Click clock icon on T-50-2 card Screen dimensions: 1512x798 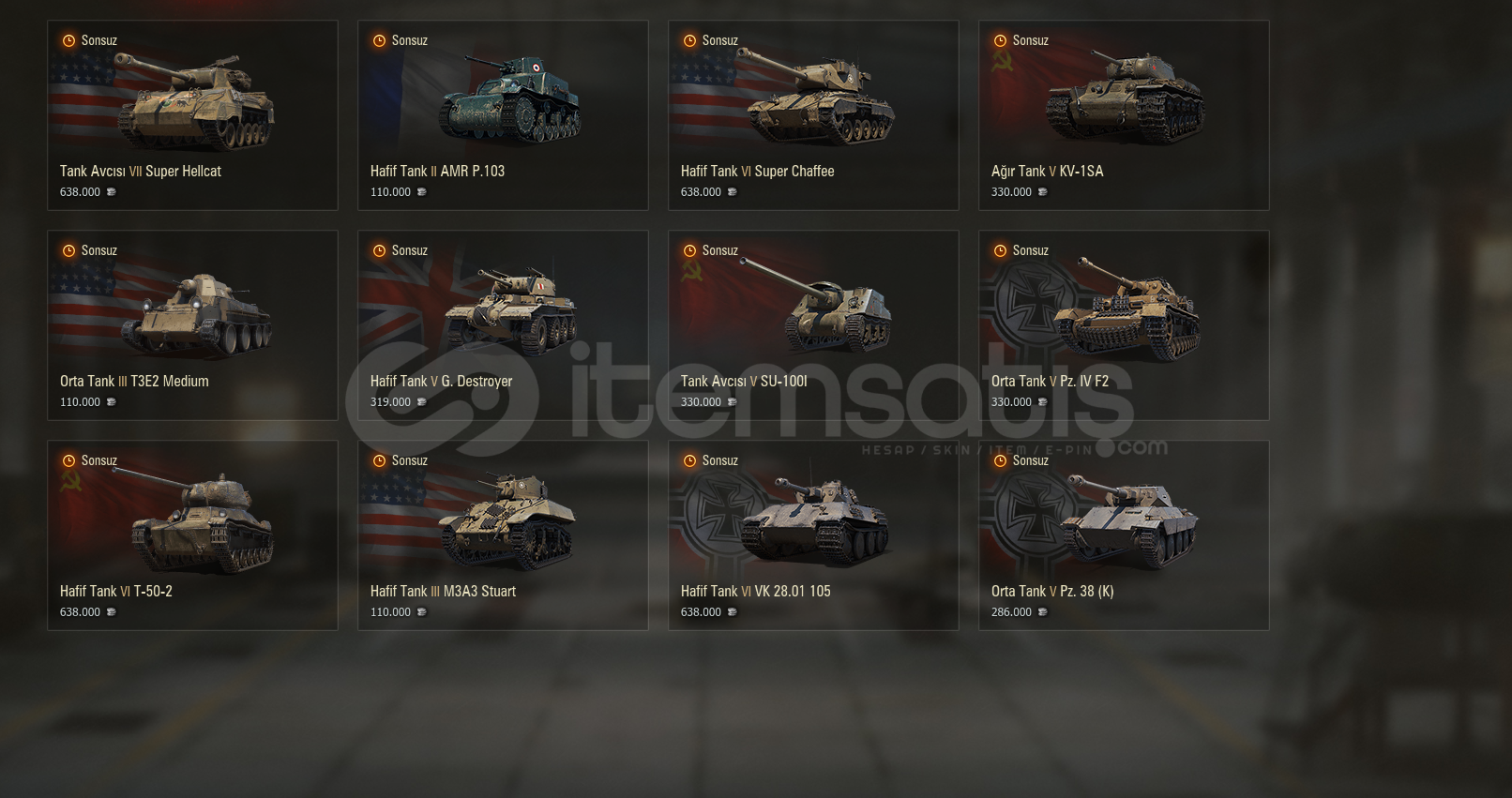click(68, 460)
